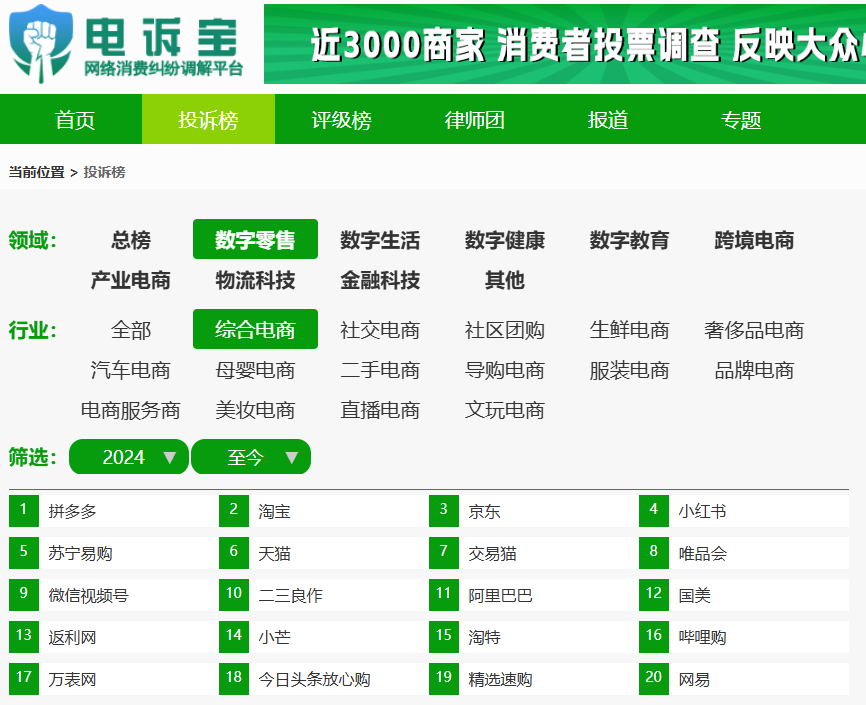Select 全部 in the 行业 filter
Image resolution: width=866 pixels, height=705 pixels.
click(130, 330)
